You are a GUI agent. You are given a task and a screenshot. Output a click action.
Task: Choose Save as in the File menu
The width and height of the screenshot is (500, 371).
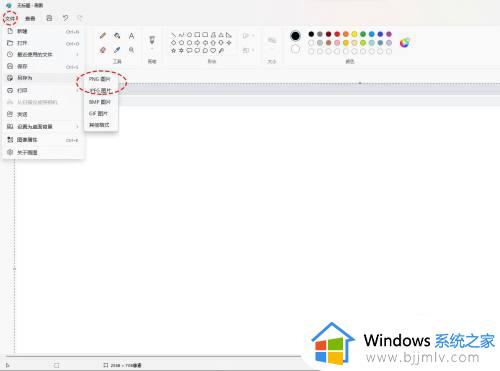43,78
